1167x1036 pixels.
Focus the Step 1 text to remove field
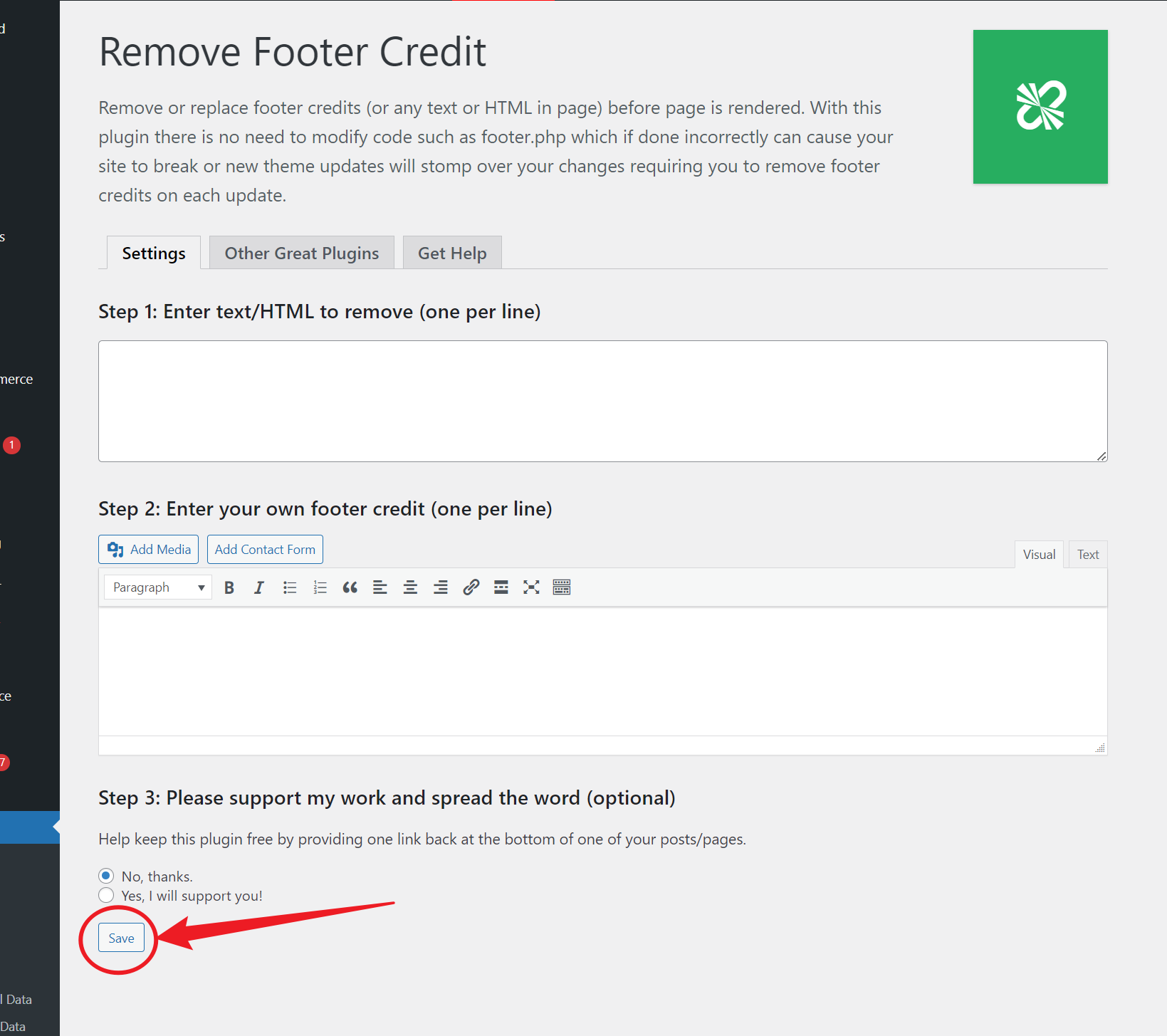click(x=602, y=401)
